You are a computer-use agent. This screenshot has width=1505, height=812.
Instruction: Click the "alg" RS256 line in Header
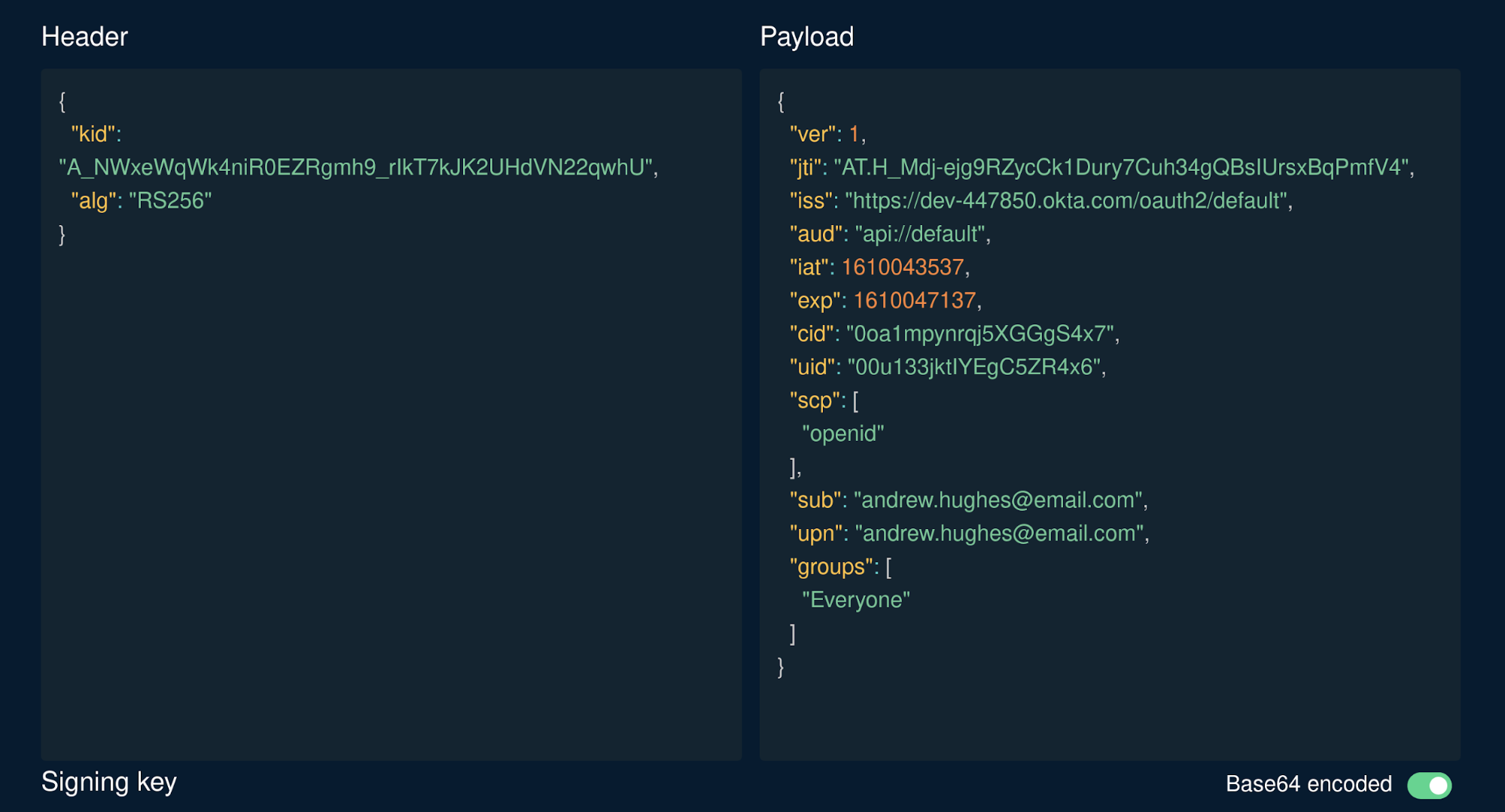141,201
